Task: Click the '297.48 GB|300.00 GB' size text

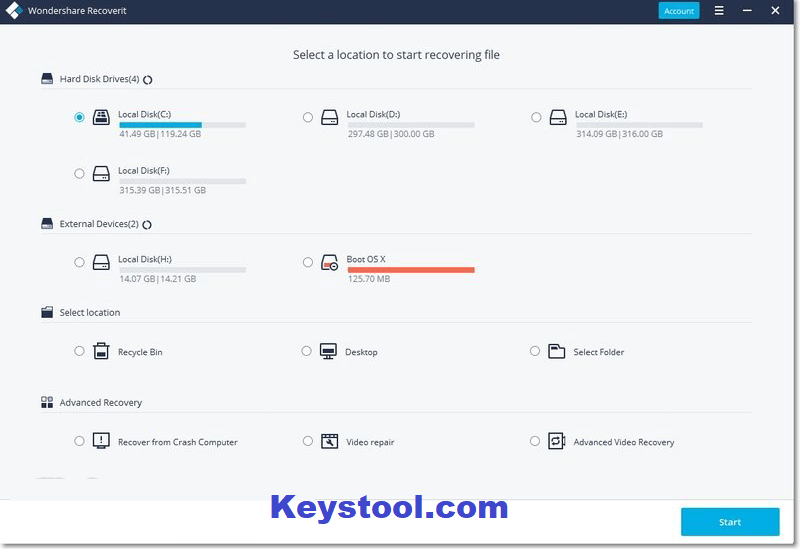Action: pyautogui.click(x=391, y=134)
